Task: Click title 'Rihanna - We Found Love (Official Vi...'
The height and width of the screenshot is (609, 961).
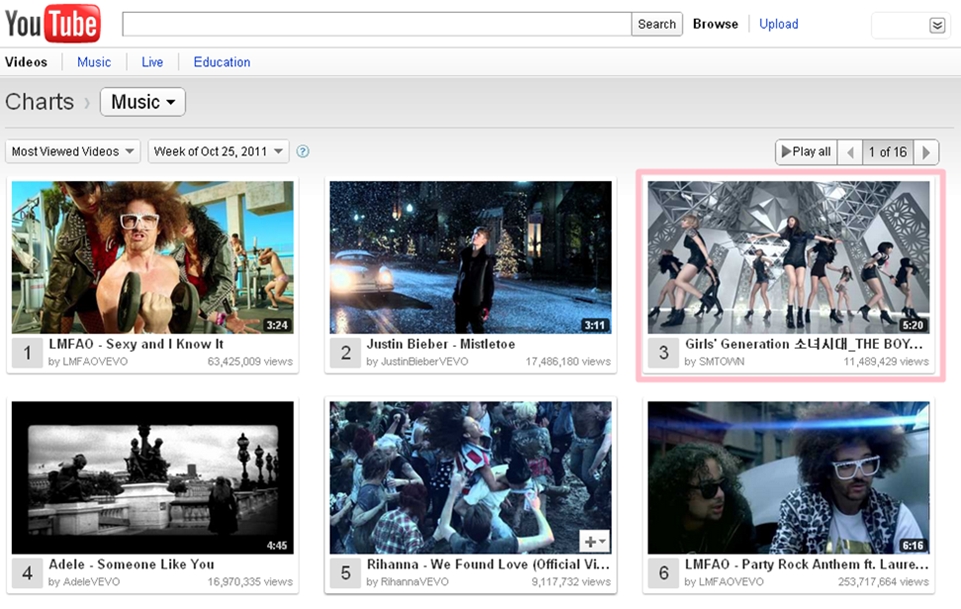Action: (488, 564)
